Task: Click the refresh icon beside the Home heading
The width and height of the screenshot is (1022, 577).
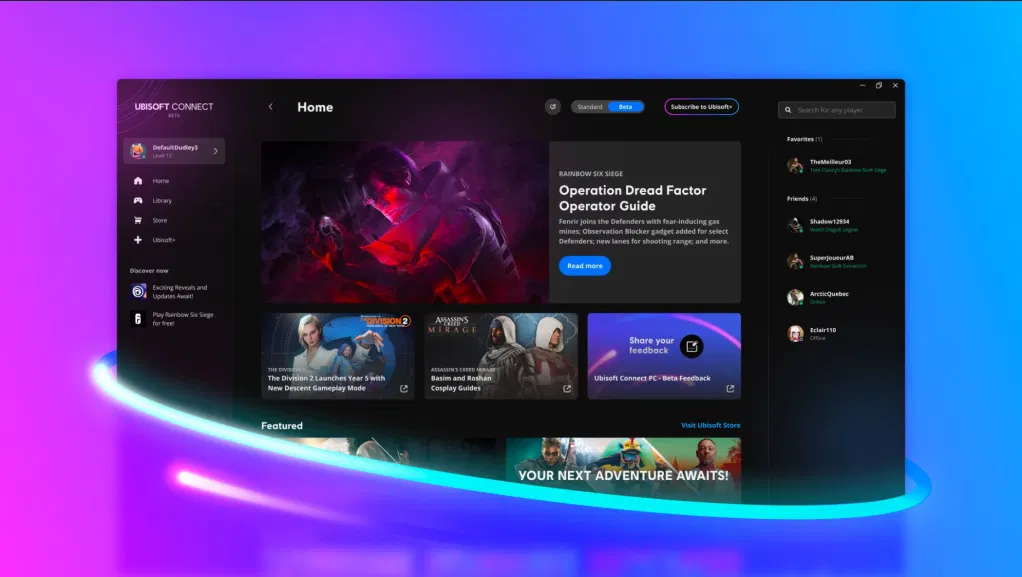Action: tap(553, 107)
